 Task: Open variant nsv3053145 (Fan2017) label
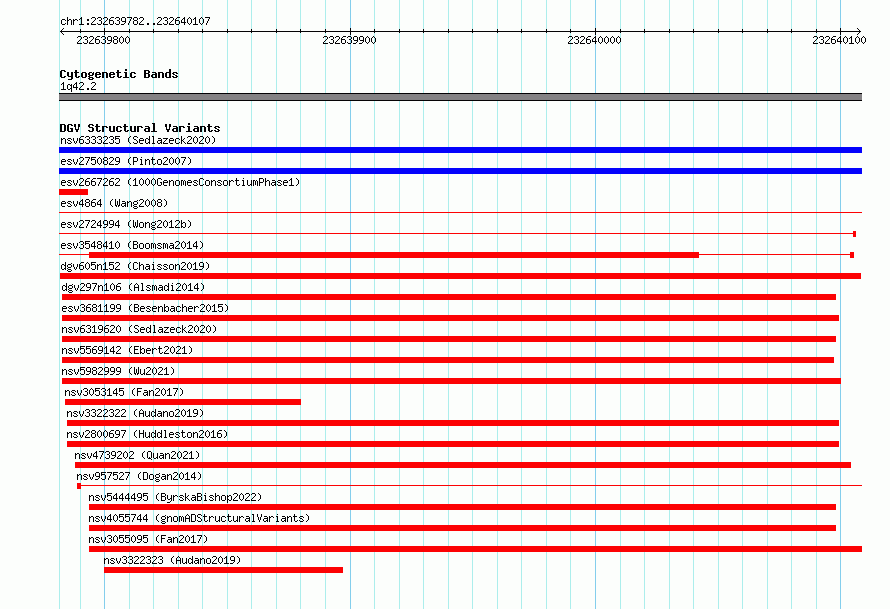point(124,392)
